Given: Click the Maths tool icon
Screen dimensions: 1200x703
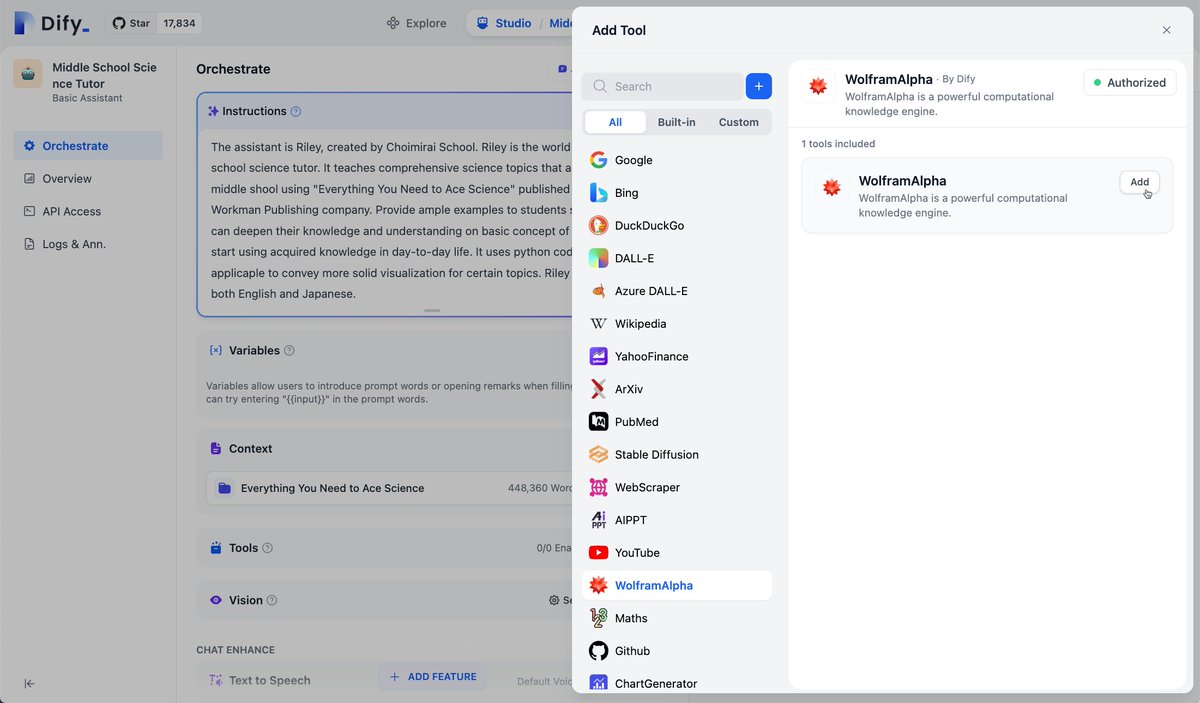Looking at the screenshot, I should click(x=598, y=618).
